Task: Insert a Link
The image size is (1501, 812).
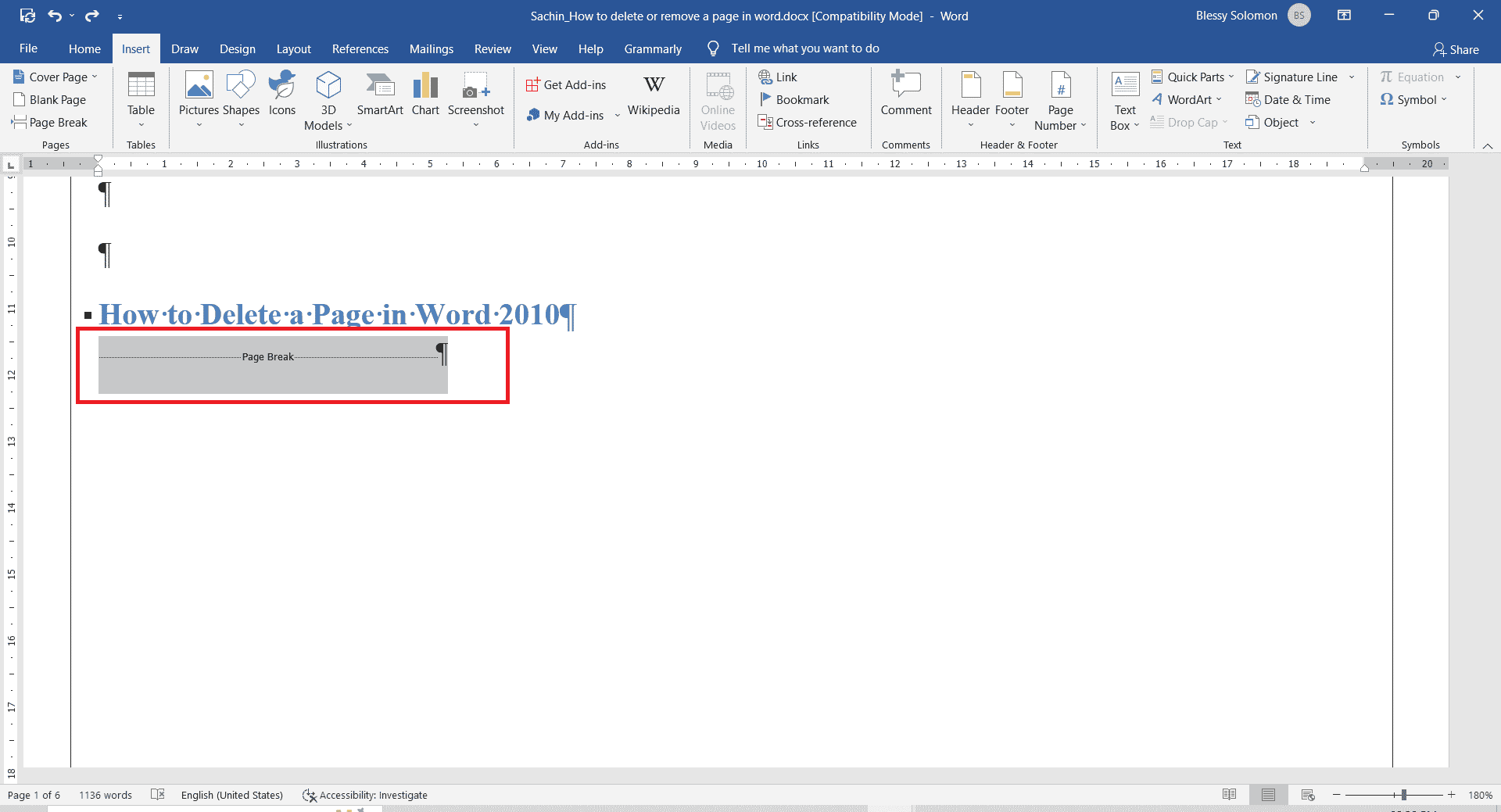Action: point(778,77)
